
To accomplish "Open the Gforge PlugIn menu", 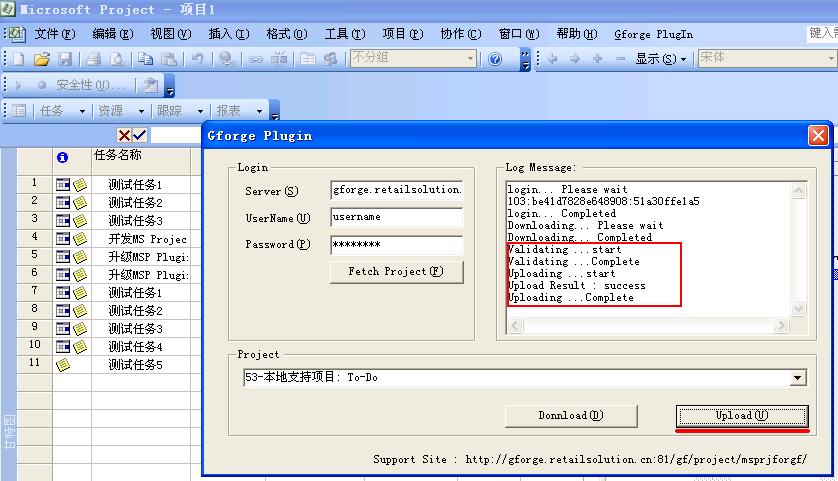I will pyautogui.click(x=653, y=34).
